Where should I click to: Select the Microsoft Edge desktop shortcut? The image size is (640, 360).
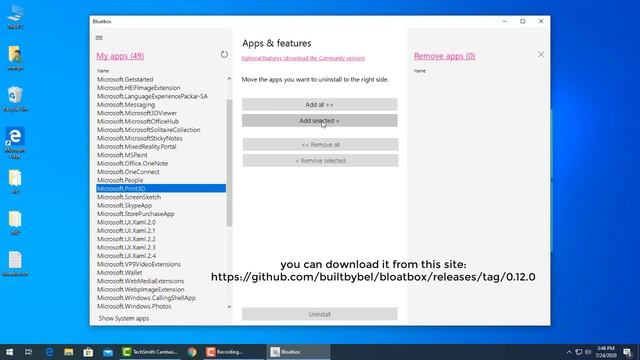[x=15, y=143]
